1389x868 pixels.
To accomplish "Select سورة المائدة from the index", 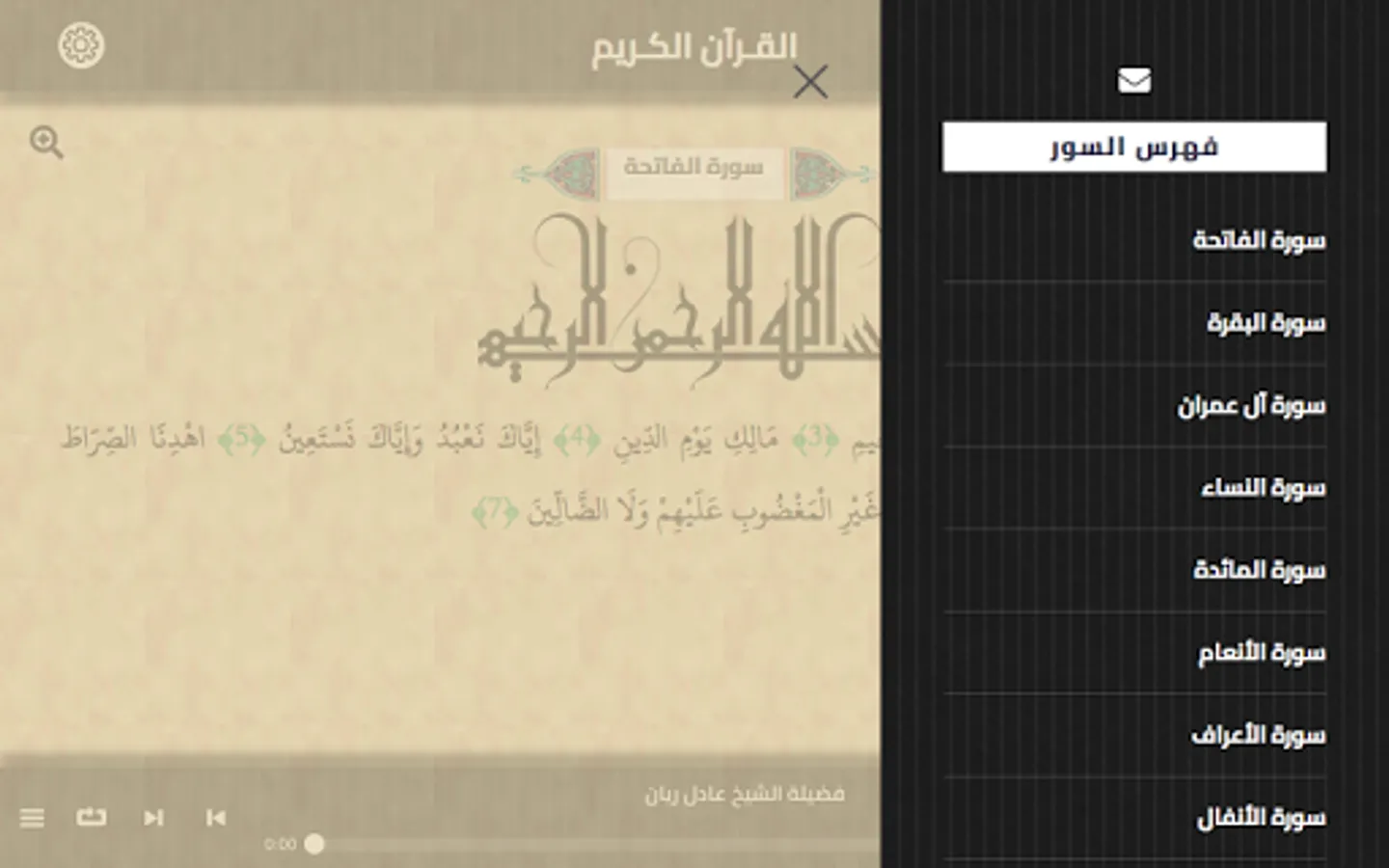I will pos(1259,570).
